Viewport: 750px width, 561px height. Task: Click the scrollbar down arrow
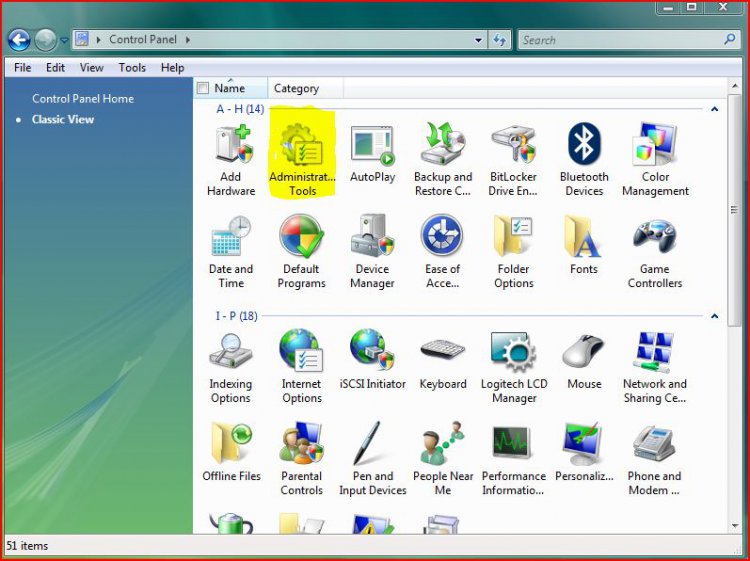(x=734, y=526)
